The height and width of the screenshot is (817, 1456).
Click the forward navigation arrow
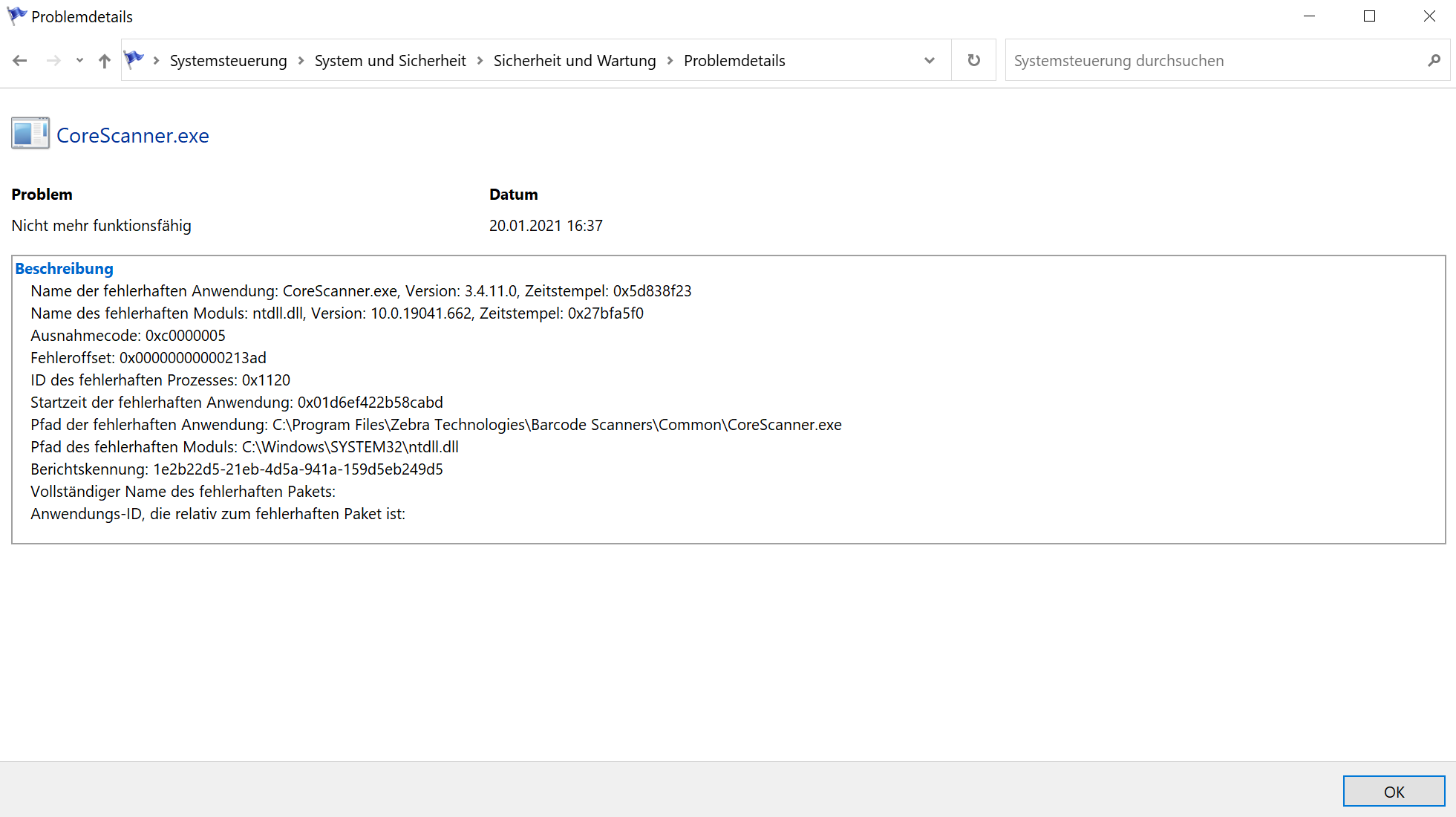53,61
